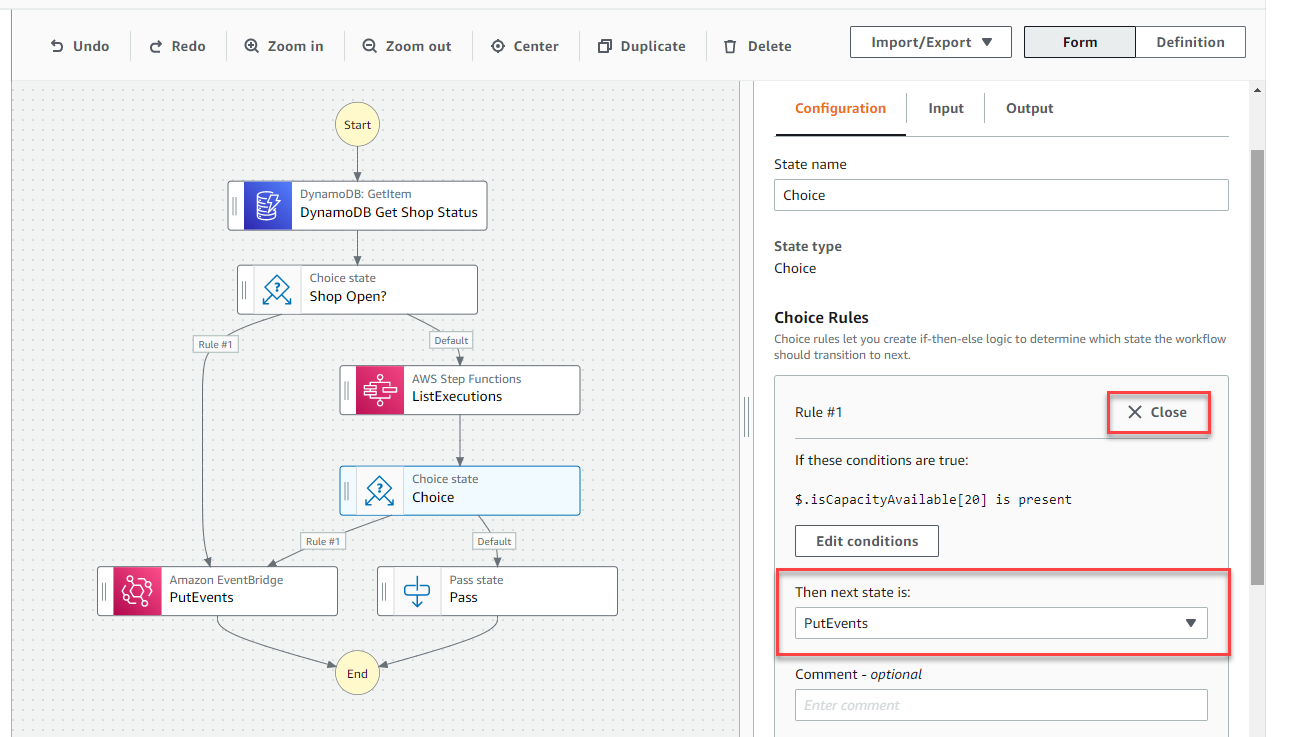The width and height of the screenshot is (1306, 737).
Task: Click the X icon beside Close
Action: point(1135,412)
